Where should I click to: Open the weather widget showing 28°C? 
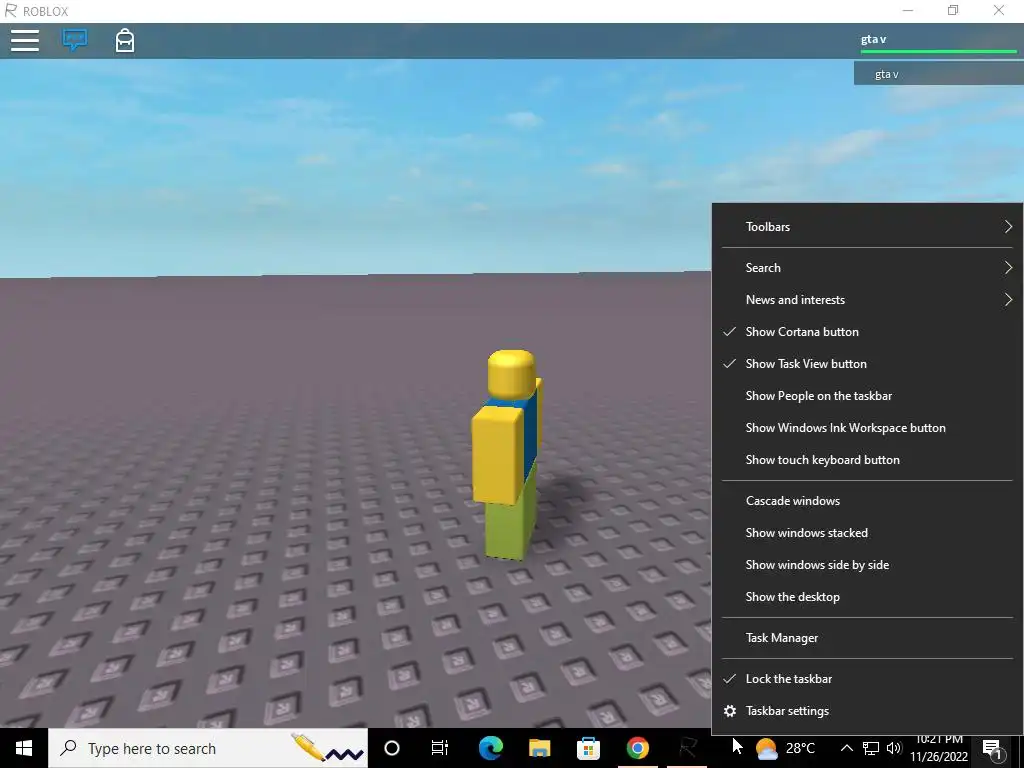785,748
